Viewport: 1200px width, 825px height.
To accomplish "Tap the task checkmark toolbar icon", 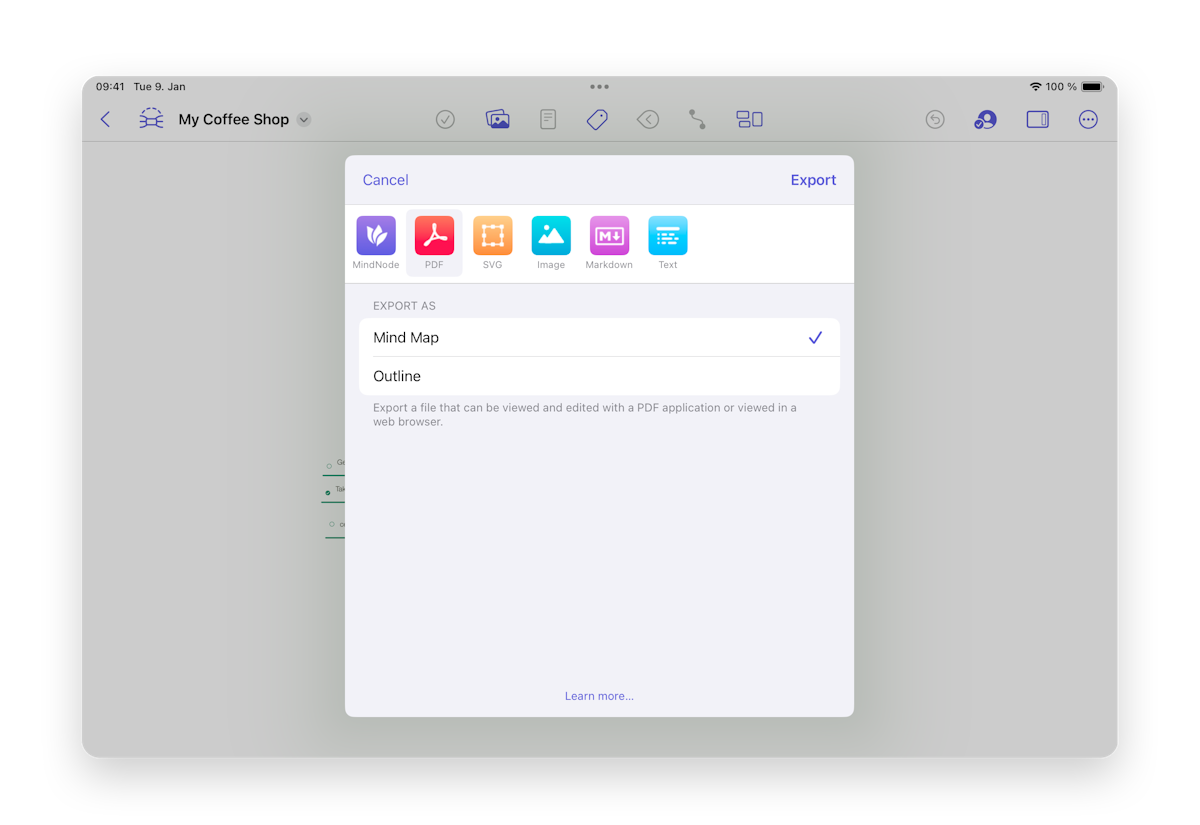I will (x=445, y=119).
